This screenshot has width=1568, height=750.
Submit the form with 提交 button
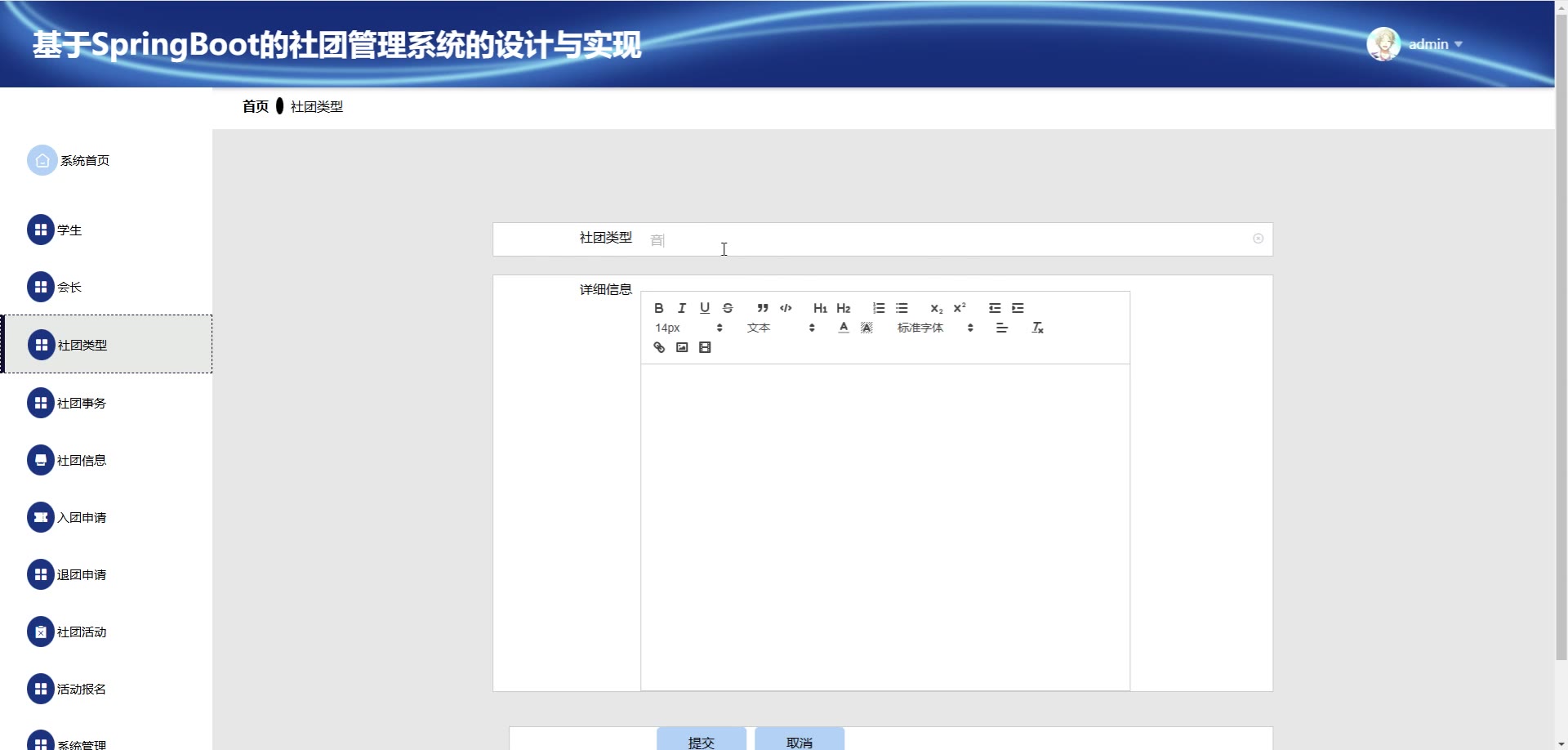point(702,739)
